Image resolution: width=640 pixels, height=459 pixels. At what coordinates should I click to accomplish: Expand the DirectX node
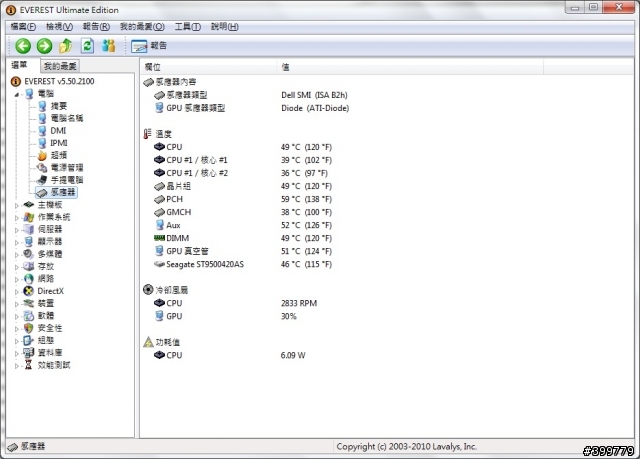(x=16, y=291)
